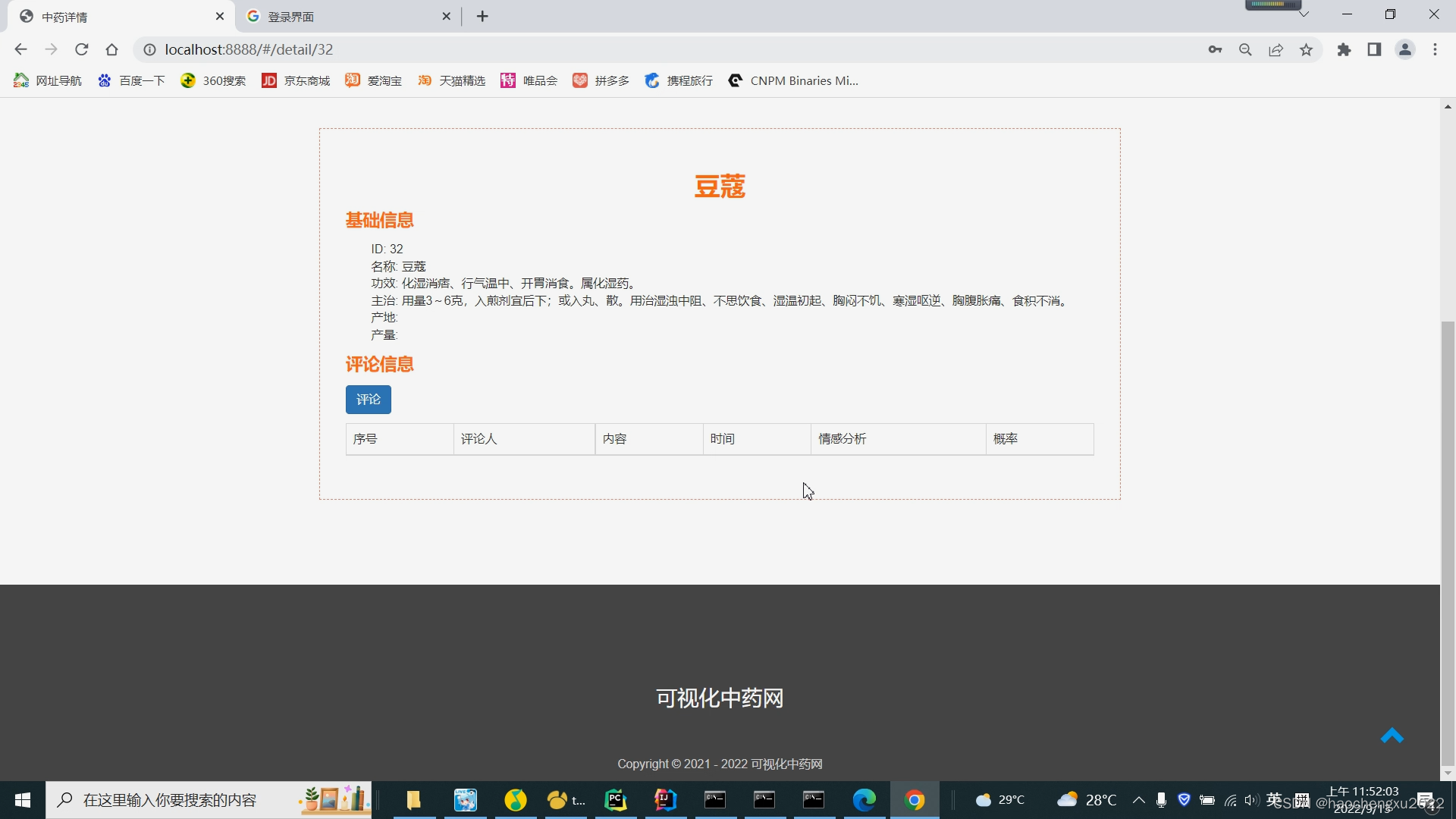Click the share icon in the address bar
The width and height of the screenshot is (1456, 819).
click(x=1276, y=49)
